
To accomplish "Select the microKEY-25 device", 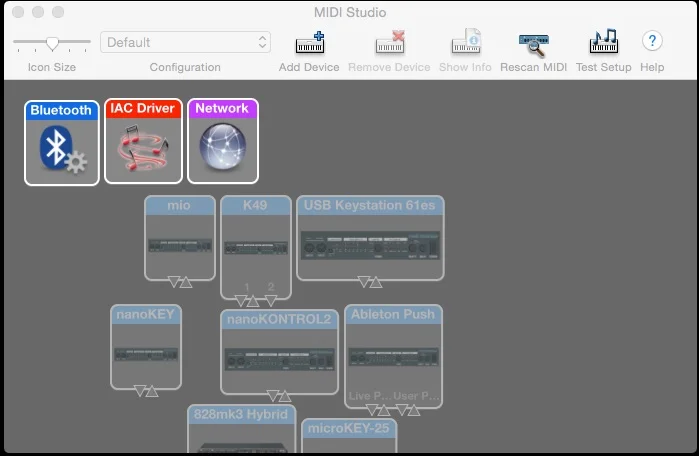I will pos(349,435).
